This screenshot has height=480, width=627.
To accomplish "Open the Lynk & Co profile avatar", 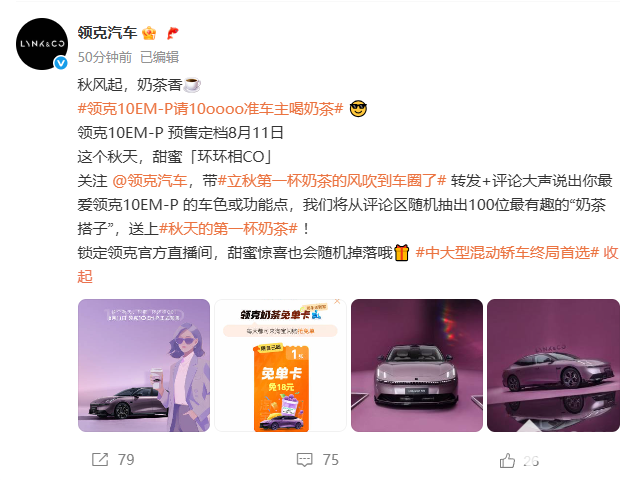I will 42,44.
